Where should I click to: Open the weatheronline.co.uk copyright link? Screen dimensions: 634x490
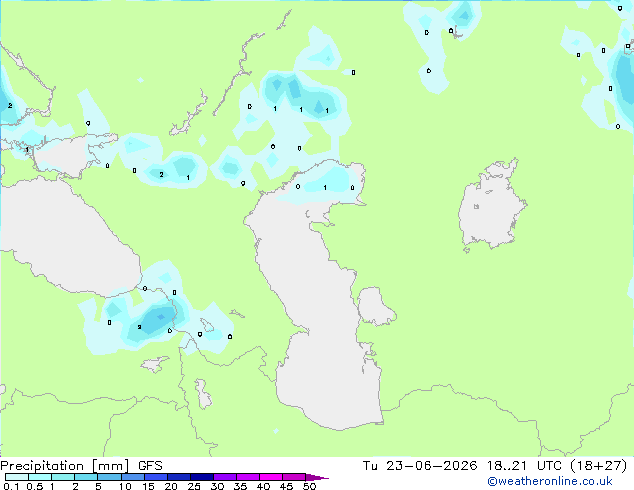(x=550, y=481)
